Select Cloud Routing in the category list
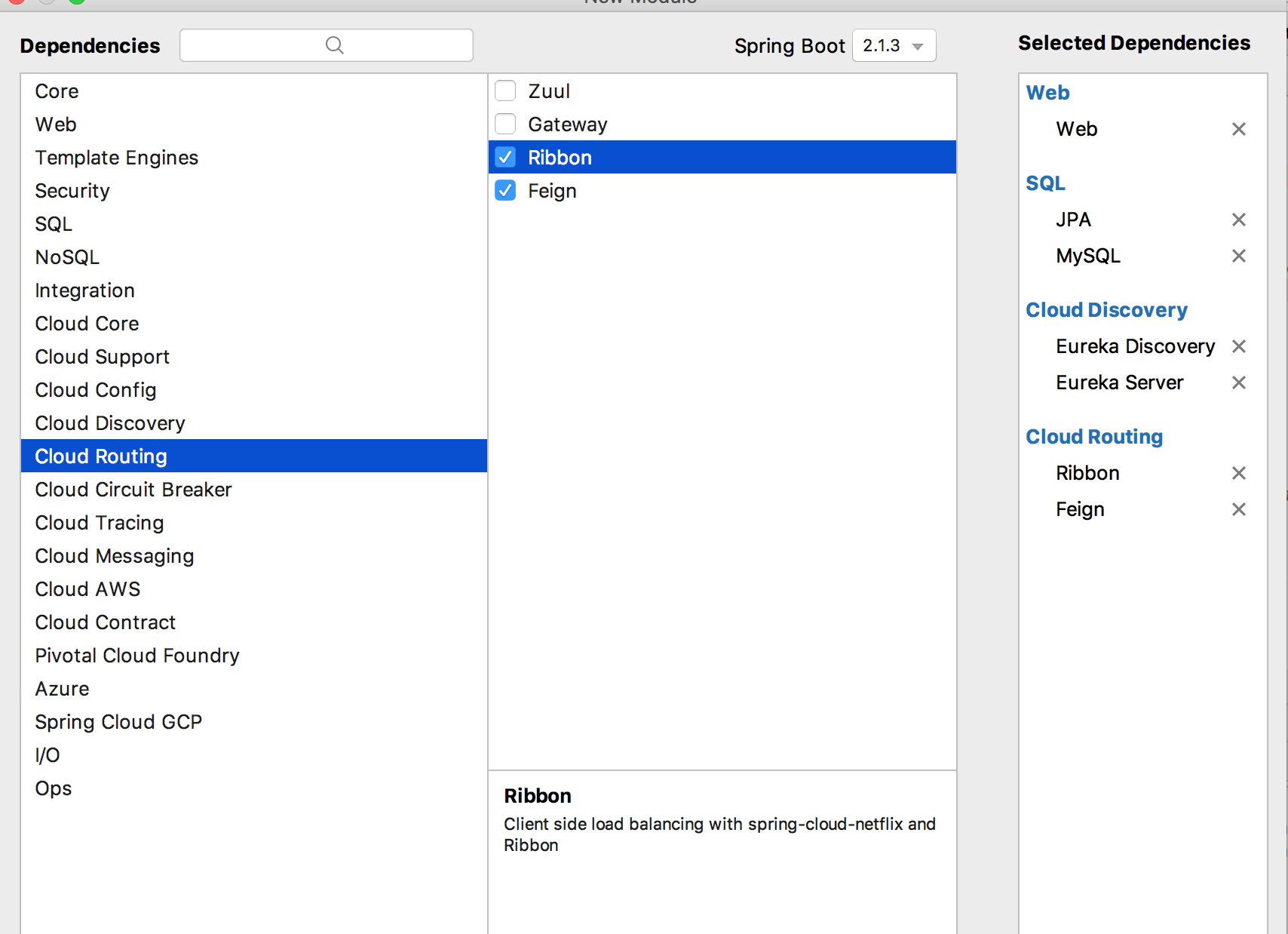 pos(254,456)
